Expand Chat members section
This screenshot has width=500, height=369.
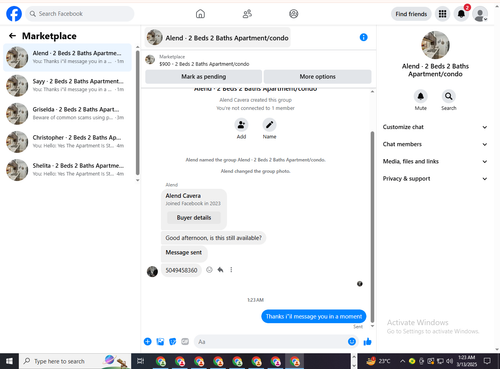click(x=435, y=144)
